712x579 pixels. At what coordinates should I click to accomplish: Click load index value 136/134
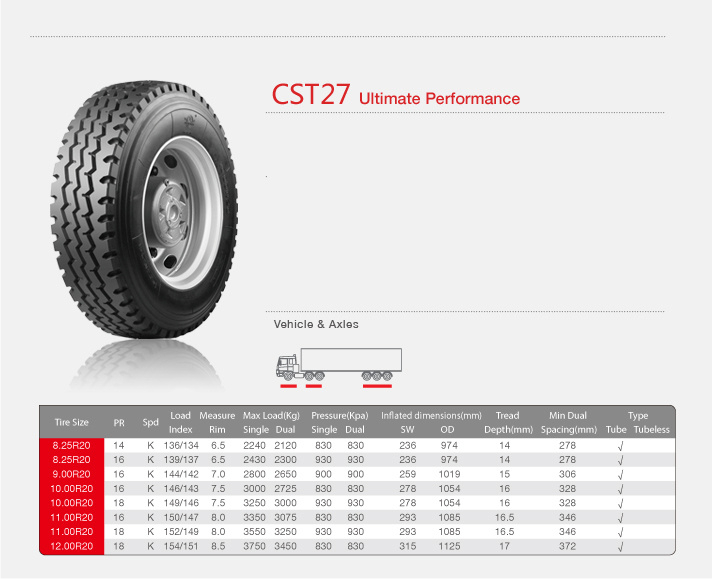click(181, 445)
